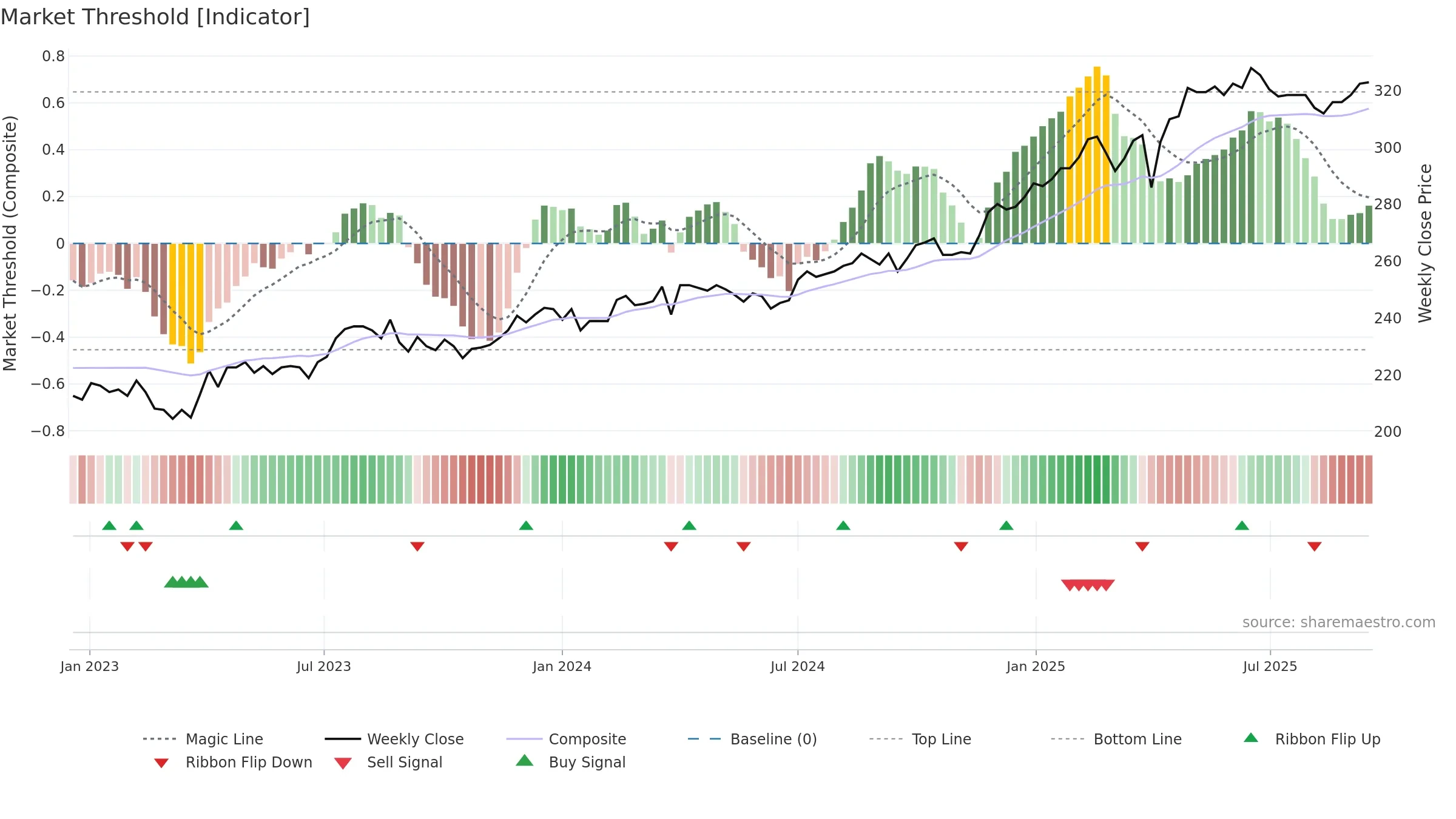
Task: Click the red flip-down triangle in September 2023
Action: coord(417,547)
